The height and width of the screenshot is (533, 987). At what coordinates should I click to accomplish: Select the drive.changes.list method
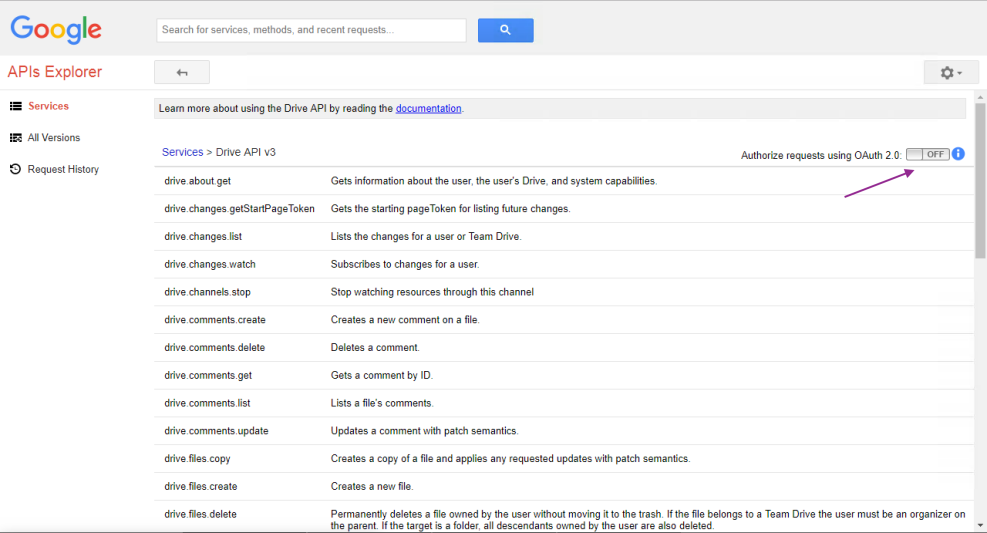pyautogui.click(x=203, y=236)
